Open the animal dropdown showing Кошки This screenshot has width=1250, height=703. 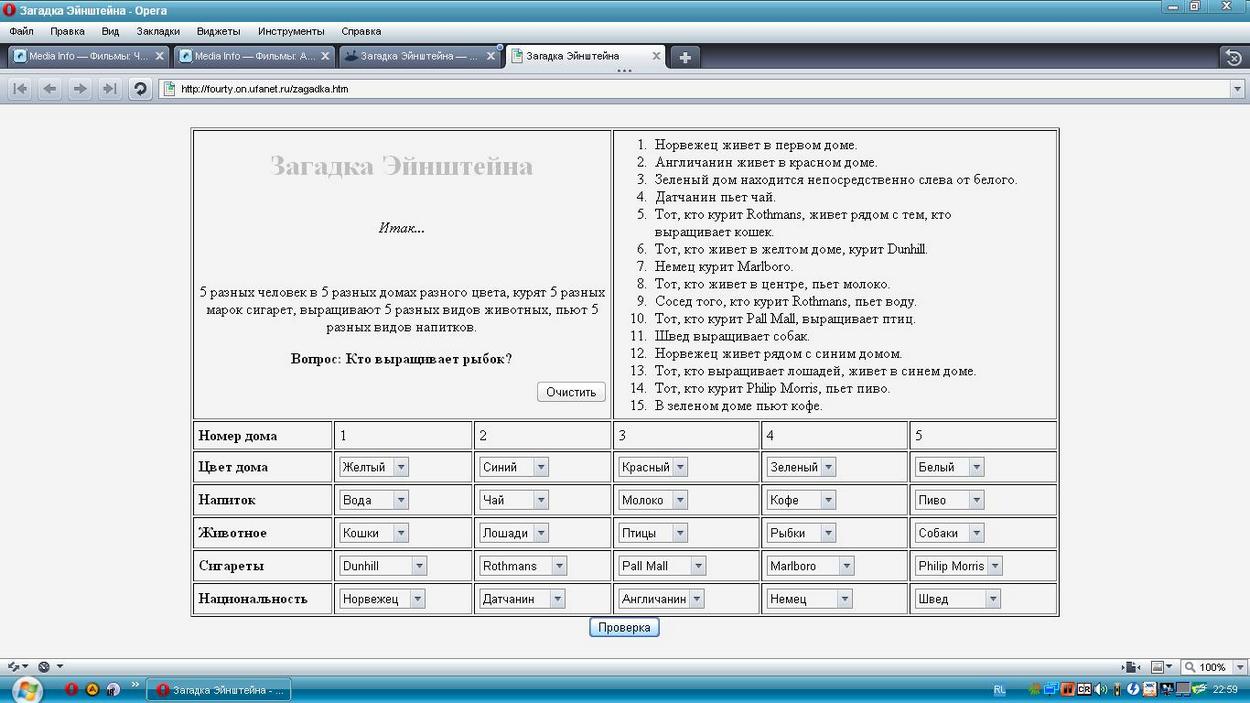374,533
